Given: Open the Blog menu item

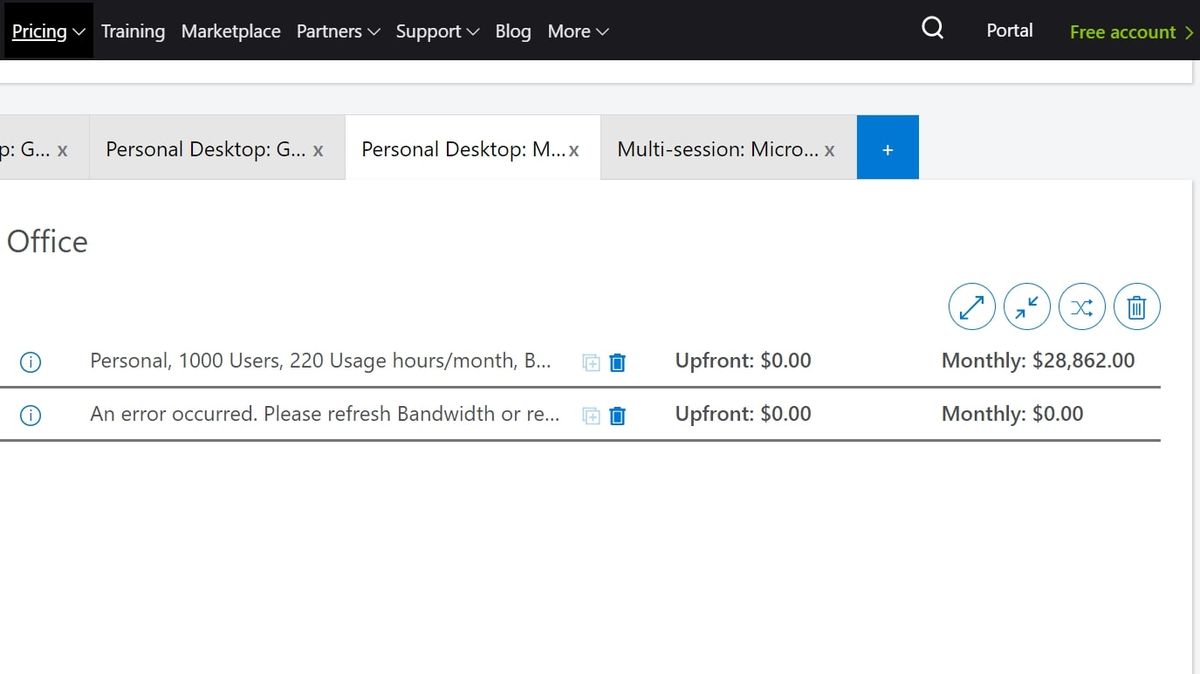Looking at the screenshot, I should 513,31.
